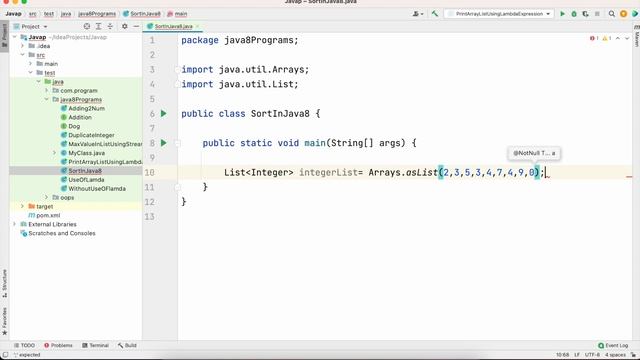The height and width of the screenshot is (360, 640).
Task: Expand the MyClass.java node
Action: tap(54, 153)
